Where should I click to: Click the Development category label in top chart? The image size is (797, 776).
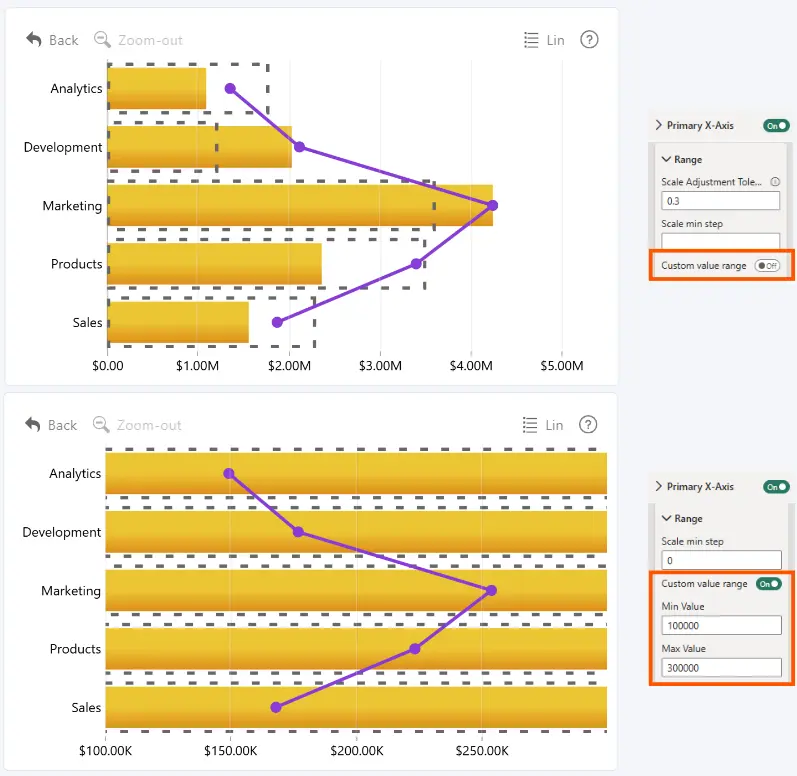(x=63, y=147)
